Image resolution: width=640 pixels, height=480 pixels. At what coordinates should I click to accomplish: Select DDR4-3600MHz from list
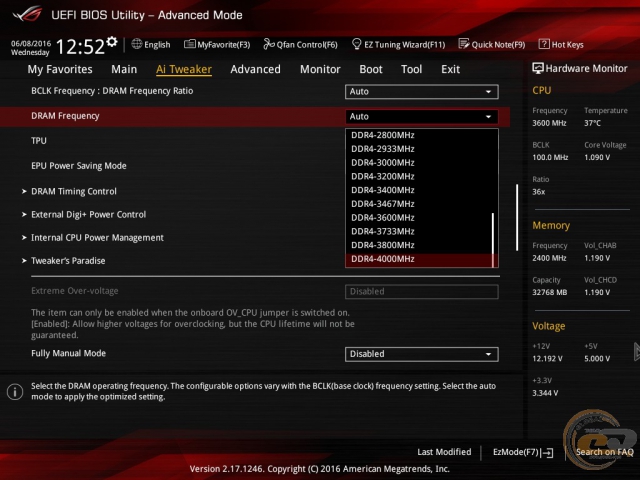[x=418, y=218]
